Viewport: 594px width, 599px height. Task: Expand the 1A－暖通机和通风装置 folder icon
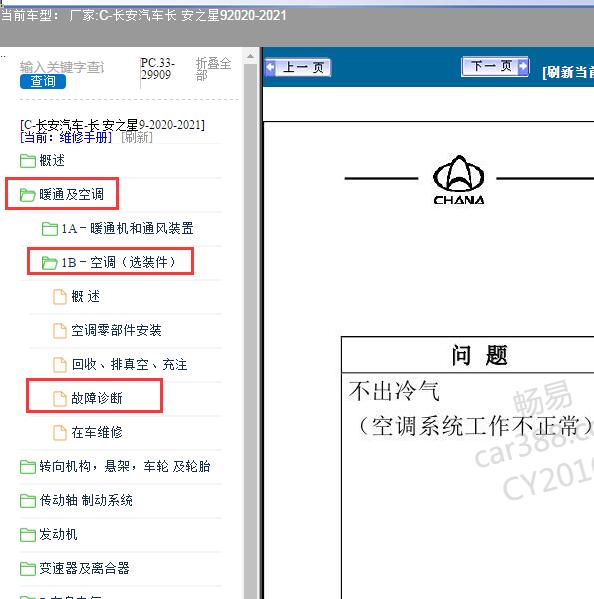(50, 229)
